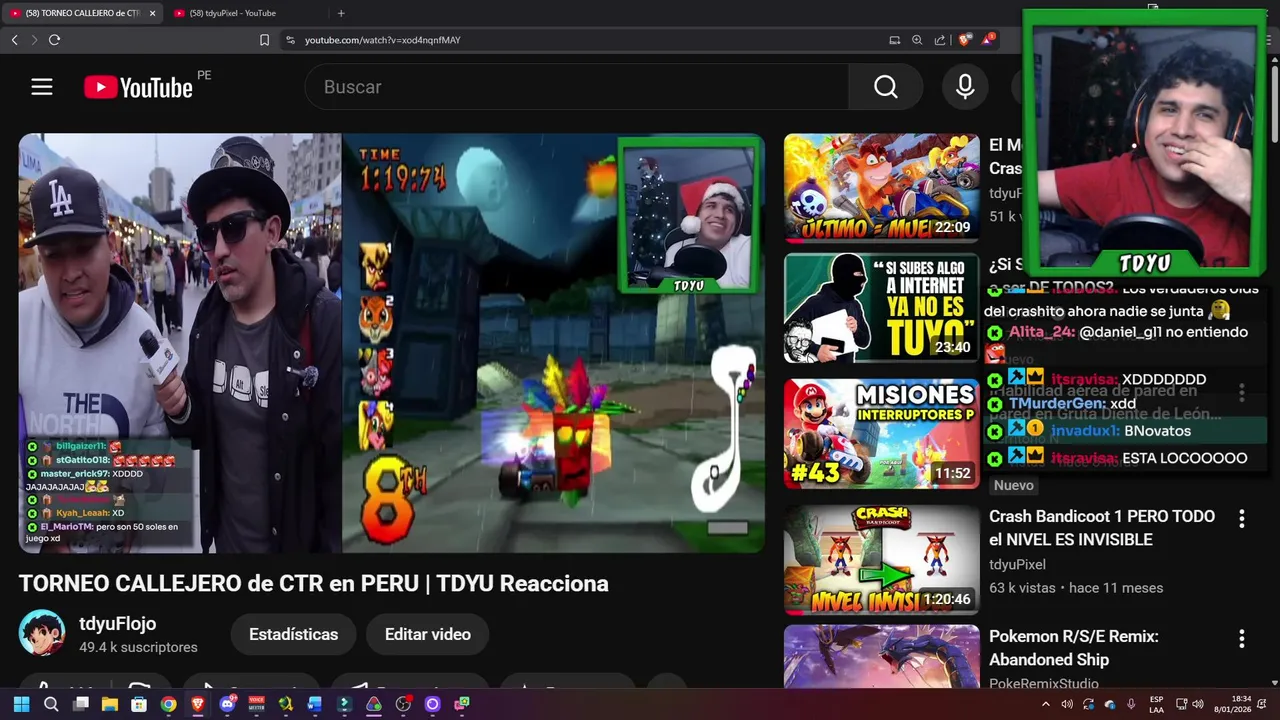Open the YouTube hamburger guide menu

coord(41,87)
